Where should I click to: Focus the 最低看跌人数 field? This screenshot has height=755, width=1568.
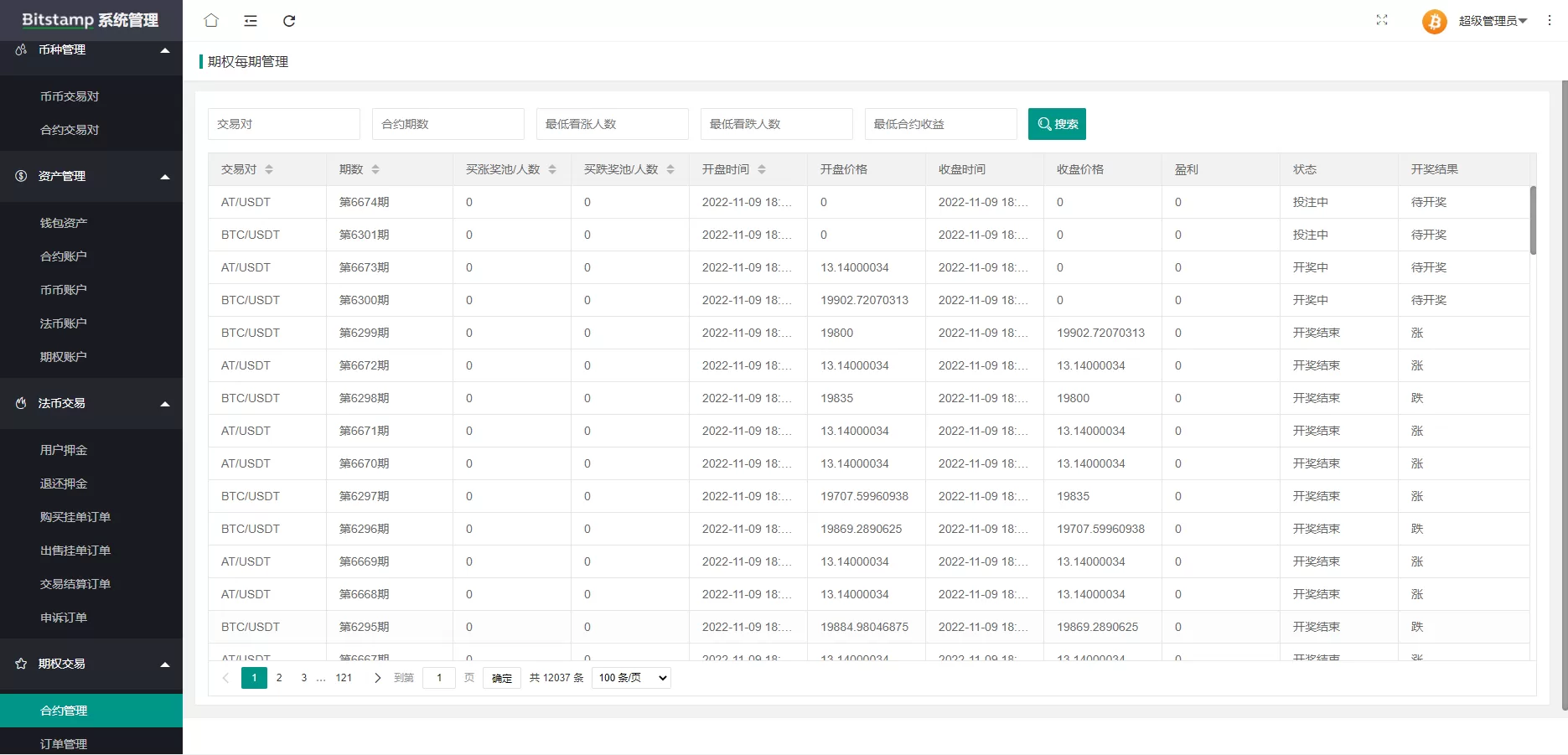[x=777, y=124]
